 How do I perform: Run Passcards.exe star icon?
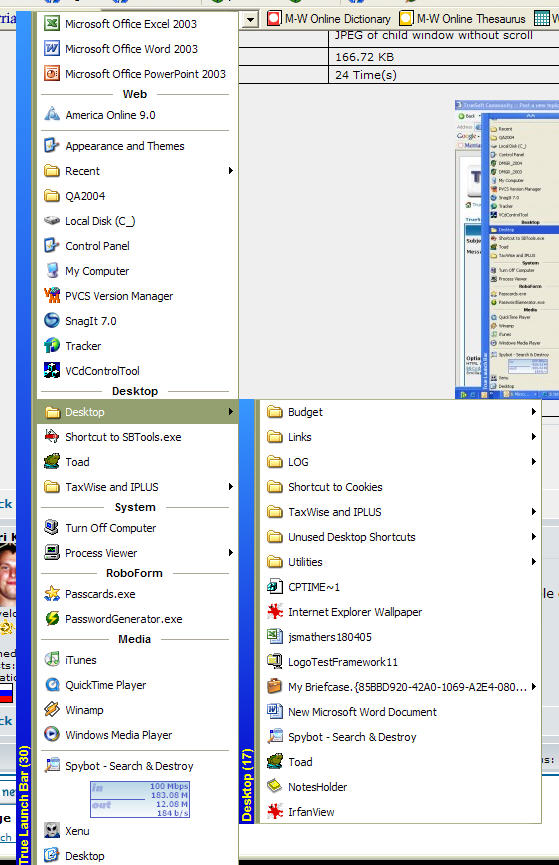pyautogui.click(x=52, y=594)
